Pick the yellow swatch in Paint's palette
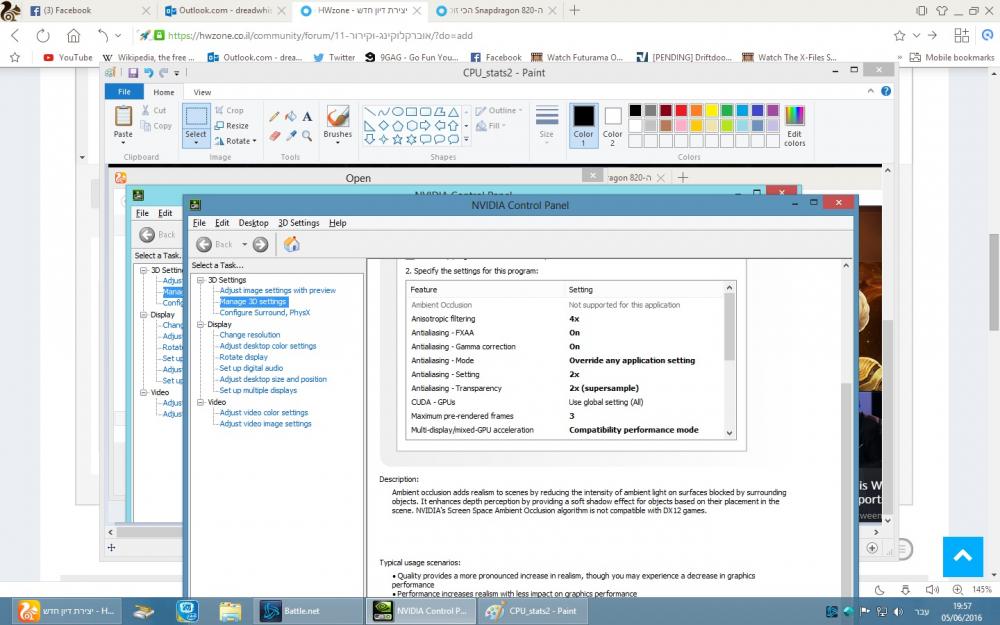Viewport: 1000px width, 625px height. click(712, 110)
